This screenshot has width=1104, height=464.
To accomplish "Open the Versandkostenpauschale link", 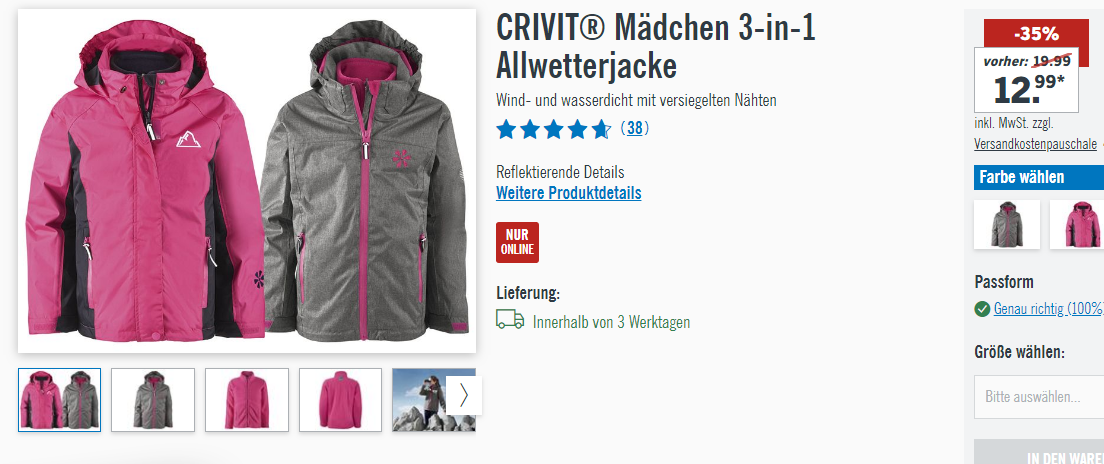I will [x=1035, y=144].
